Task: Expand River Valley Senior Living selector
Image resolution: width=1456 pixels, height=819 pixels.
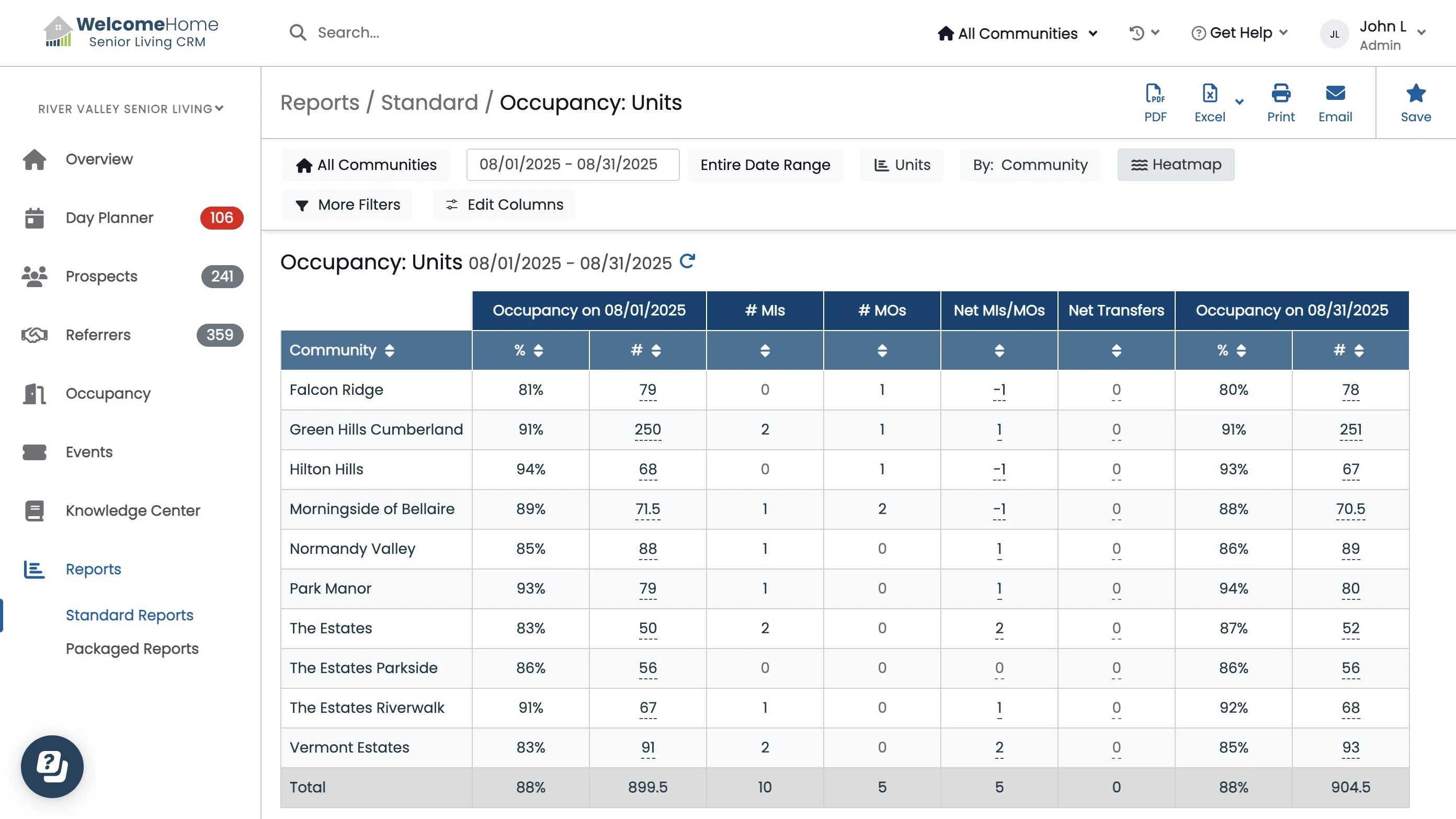Action: click(x=131, y=109)
